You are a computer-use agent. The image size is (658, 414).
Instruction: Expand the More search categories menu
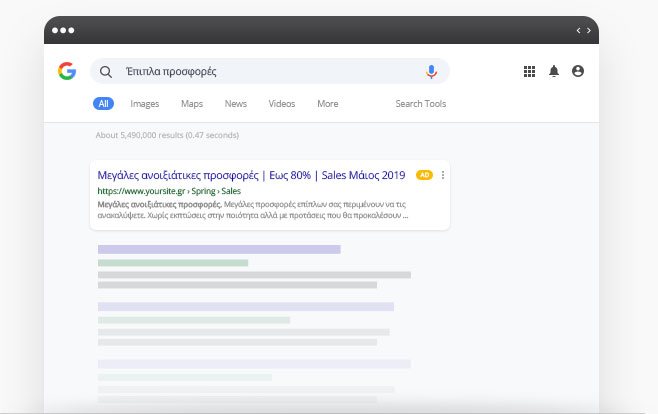point(327,104)
